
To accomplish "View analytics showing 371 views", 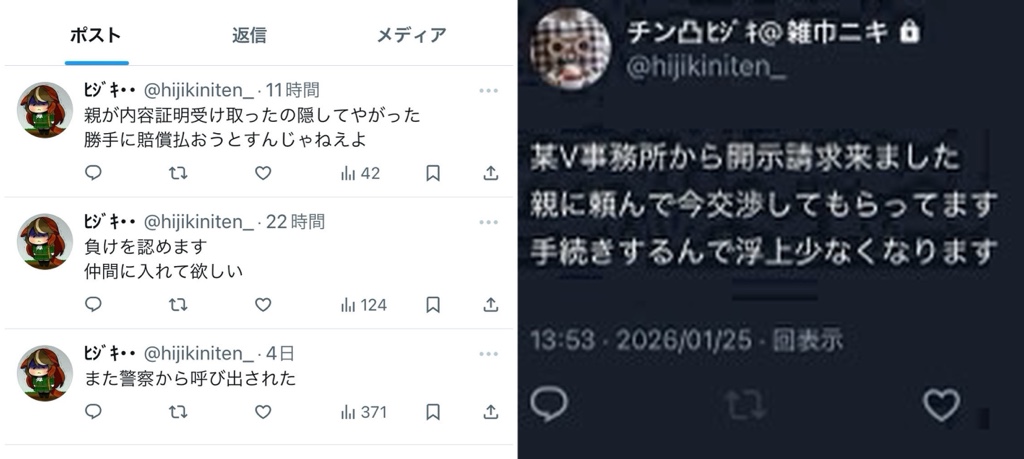I will tap(363, 412).
